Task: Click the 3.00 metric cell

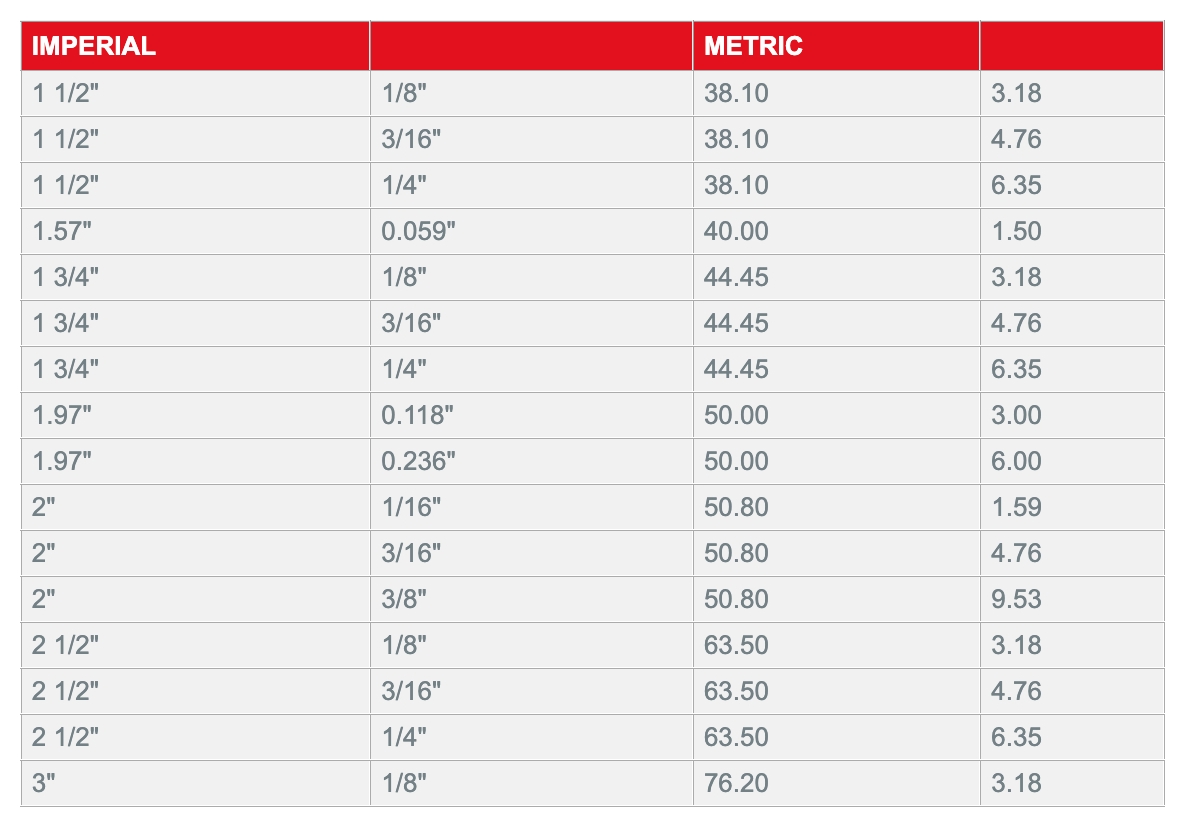Action: tap(1072, 416)
